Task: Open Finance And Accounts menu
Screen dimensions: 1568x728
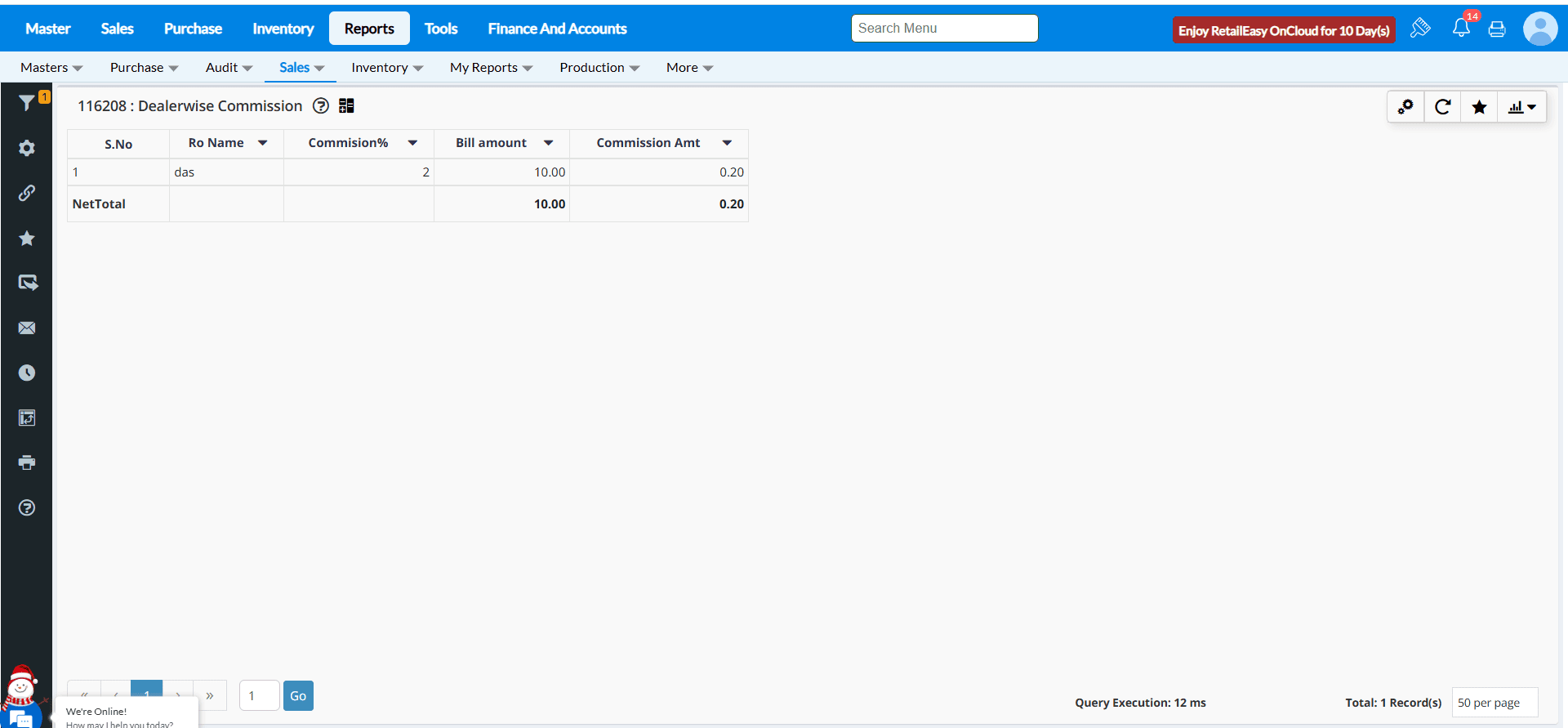Action: [558, 29]
